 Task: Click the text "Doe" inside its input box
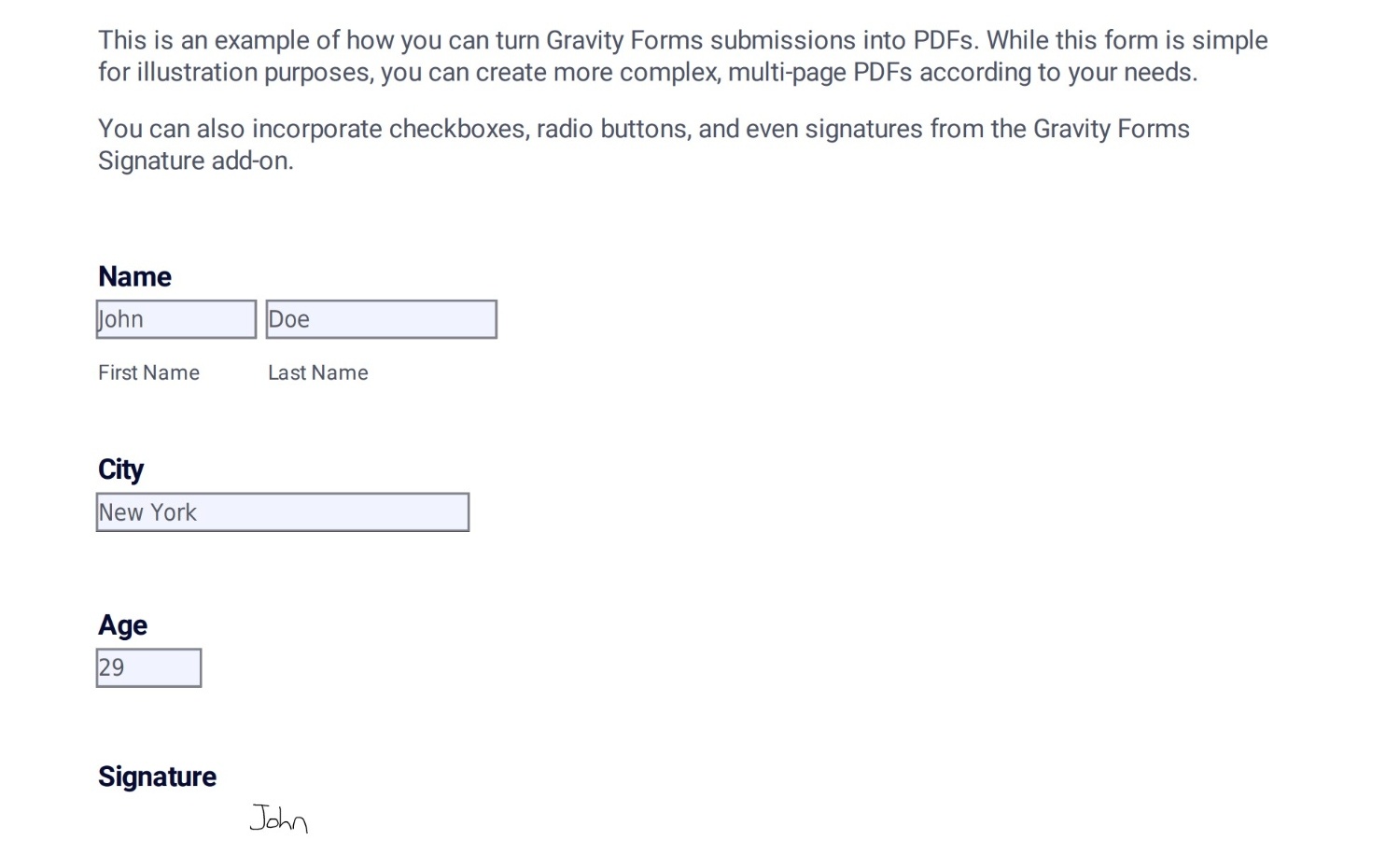point(287,318)
